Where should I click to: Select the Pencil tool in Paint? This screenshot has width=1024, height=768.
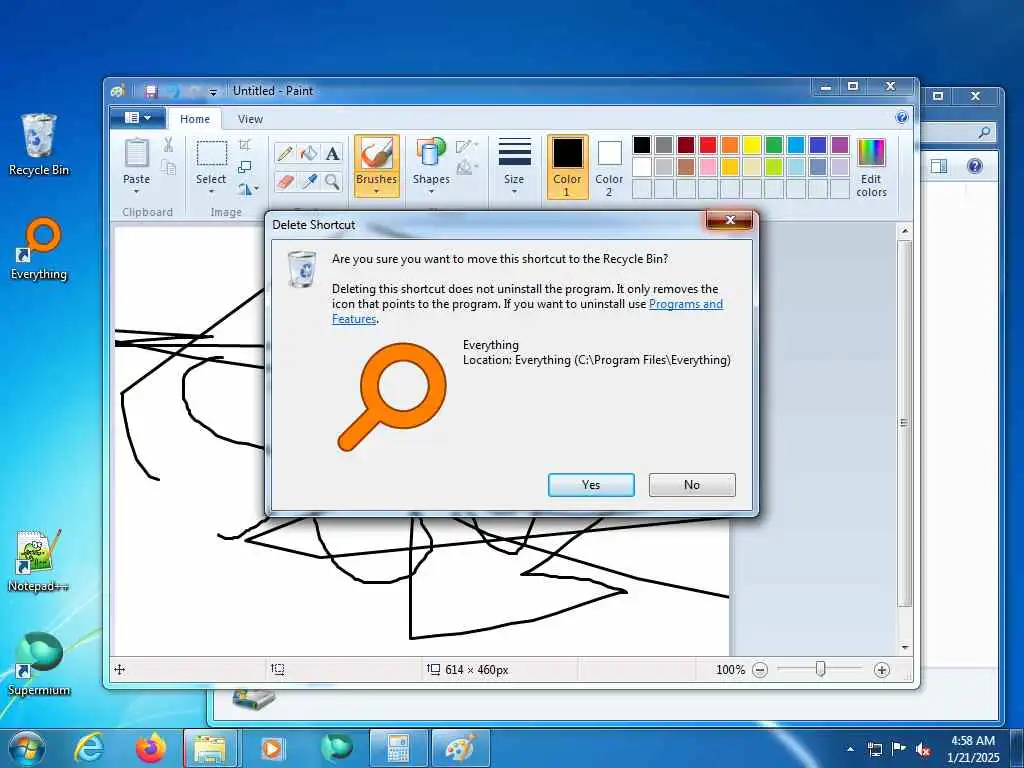pos(285,153)
